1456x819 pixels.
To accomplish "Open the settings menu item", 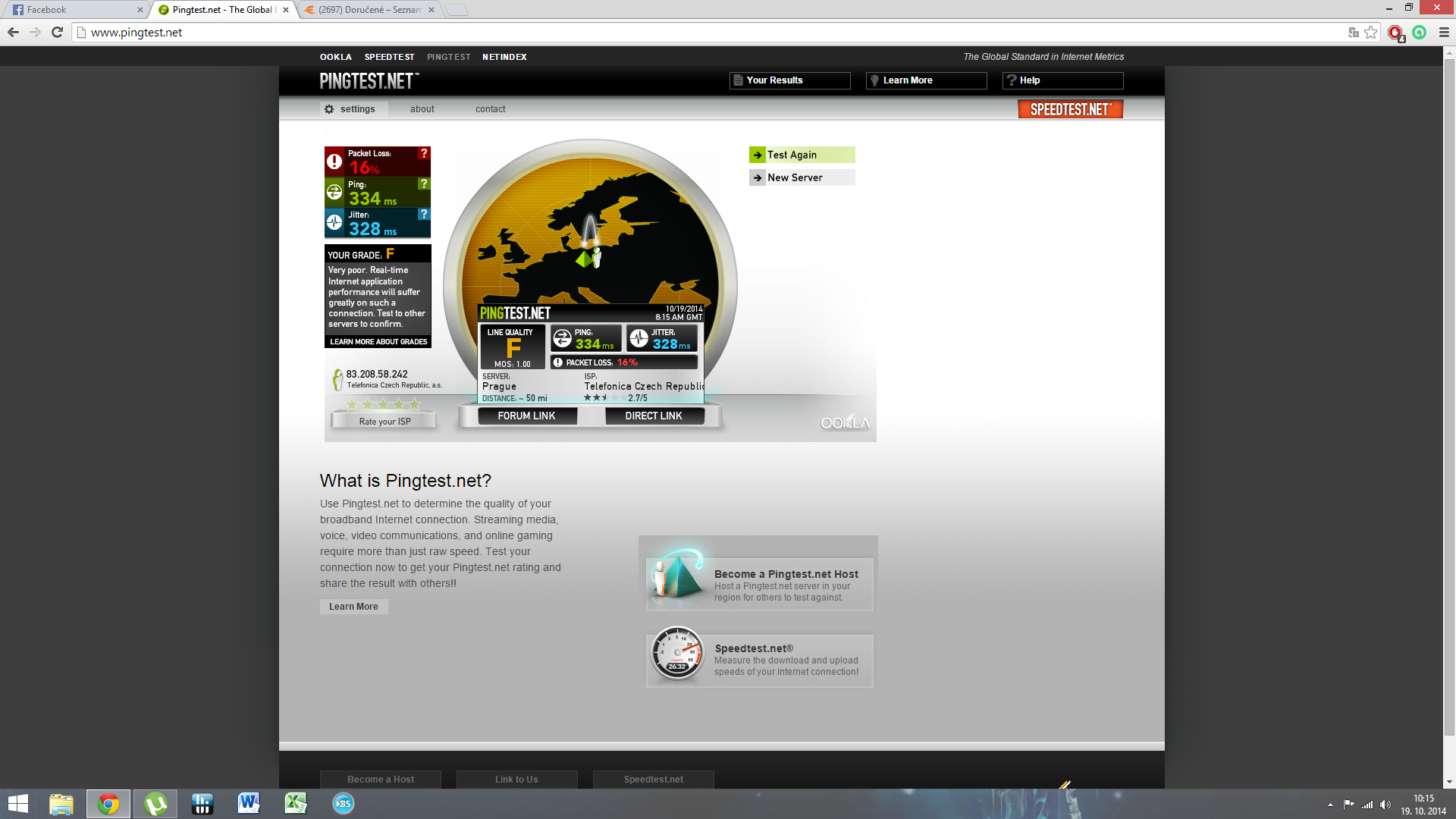I will click(x=354, y=109).
